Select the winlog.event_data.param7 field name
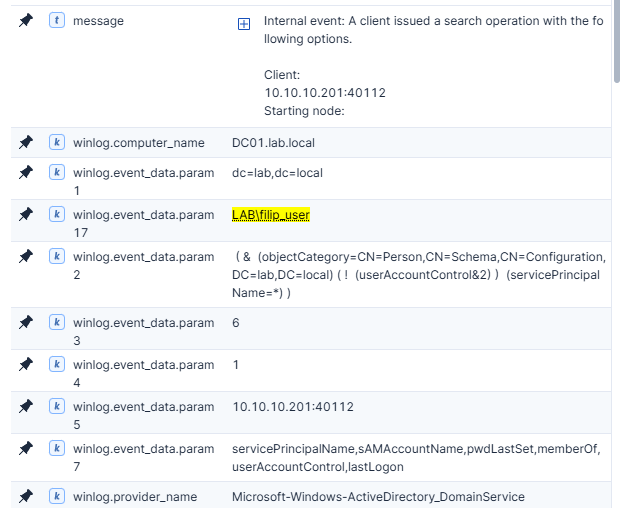Screen dimensions: 629x508 click(x=143, y=457)
